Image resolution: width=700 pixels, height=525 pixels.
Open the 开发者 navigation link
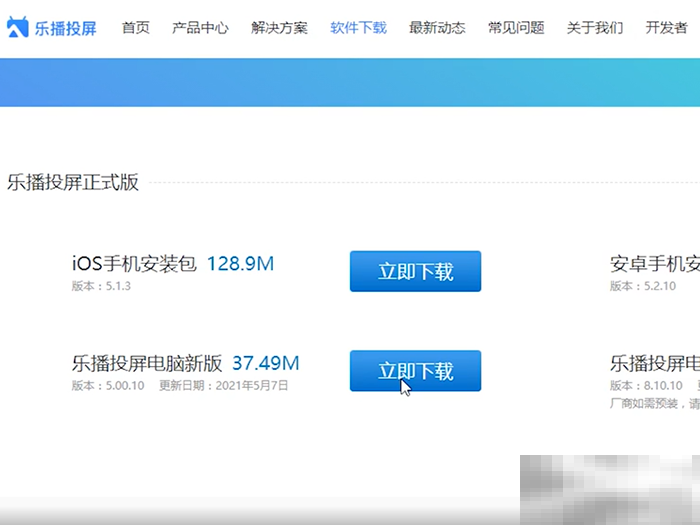coord(667,28)
